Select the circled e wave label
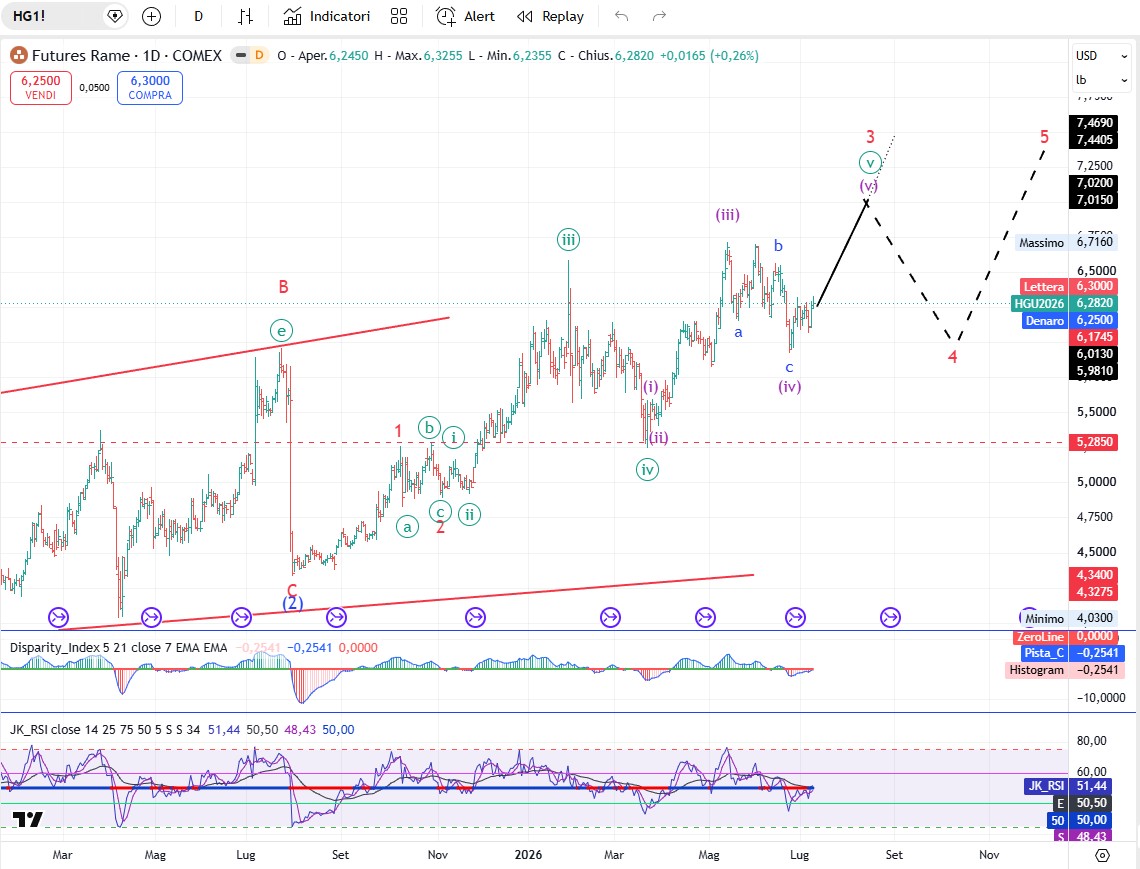1140x869 pixels. 281,330
